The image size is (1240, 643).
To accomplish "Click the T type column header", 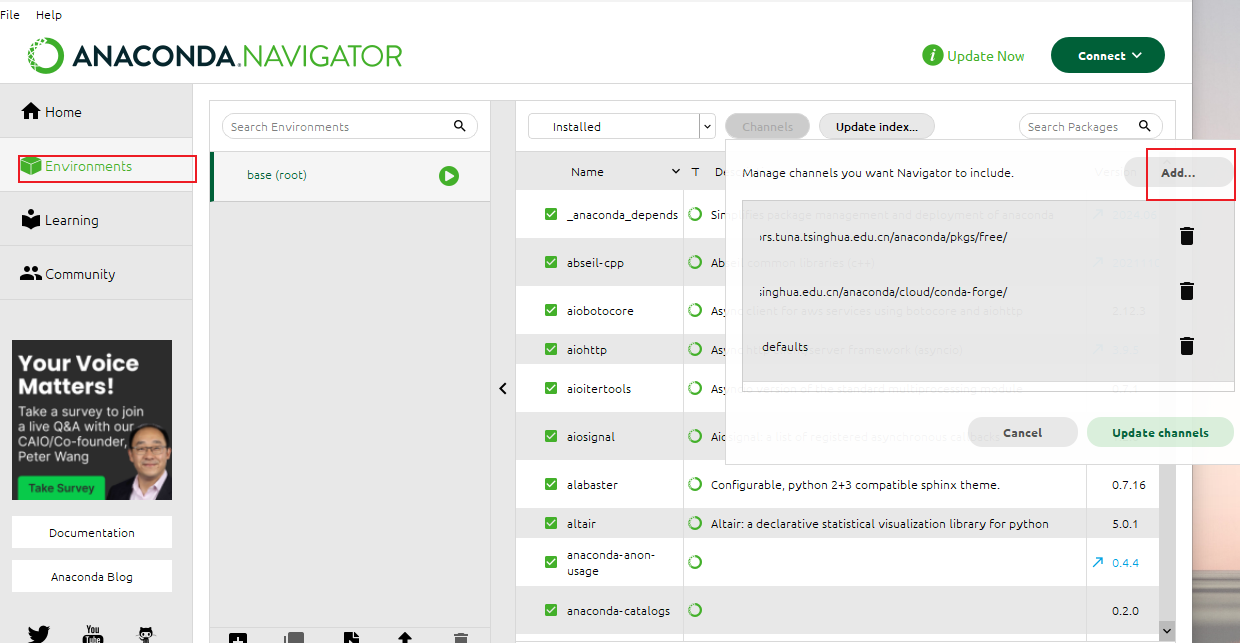I will (696, 172).
